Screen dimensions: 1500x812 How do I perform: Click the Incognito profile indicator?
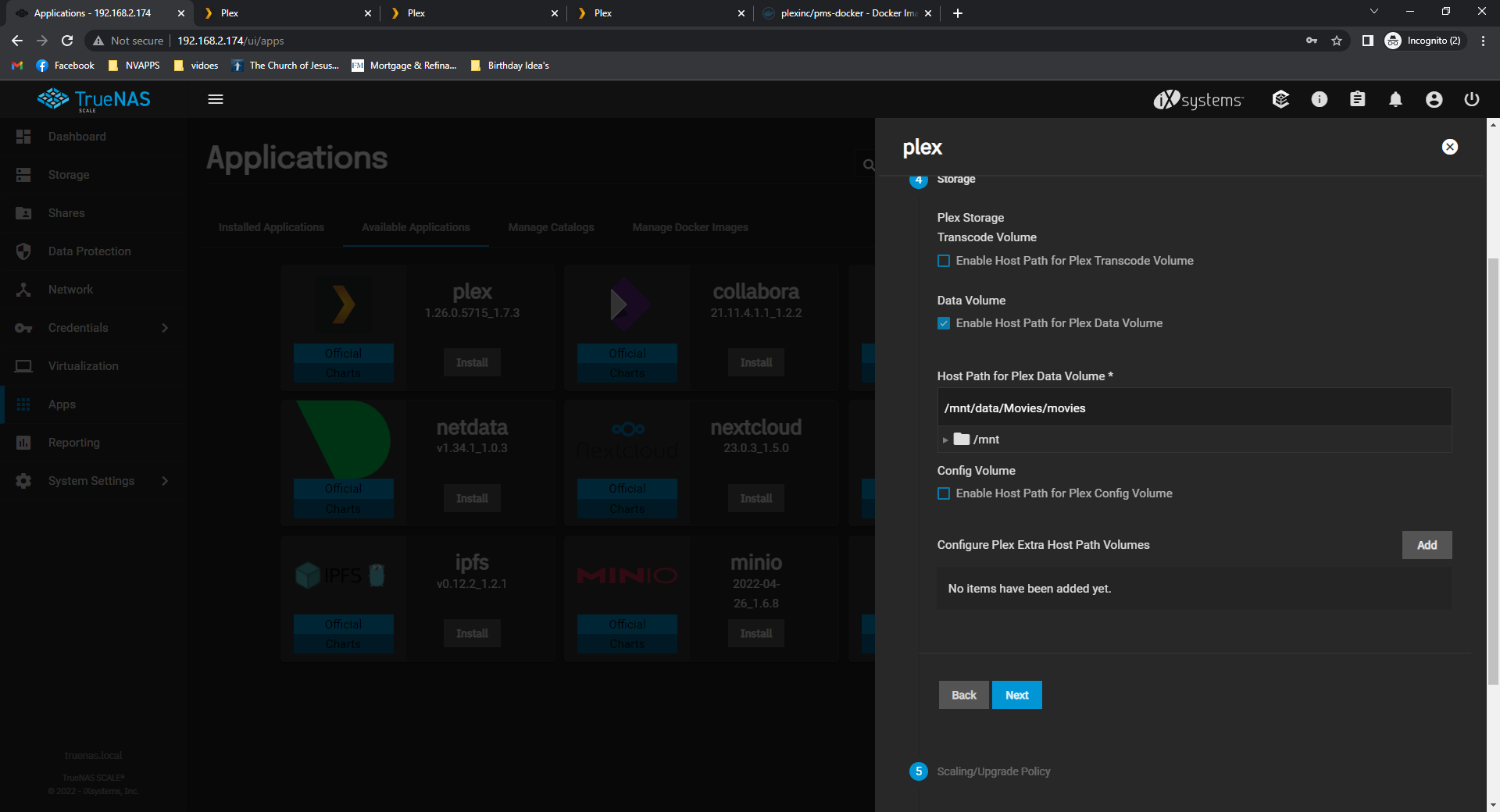1423,41
